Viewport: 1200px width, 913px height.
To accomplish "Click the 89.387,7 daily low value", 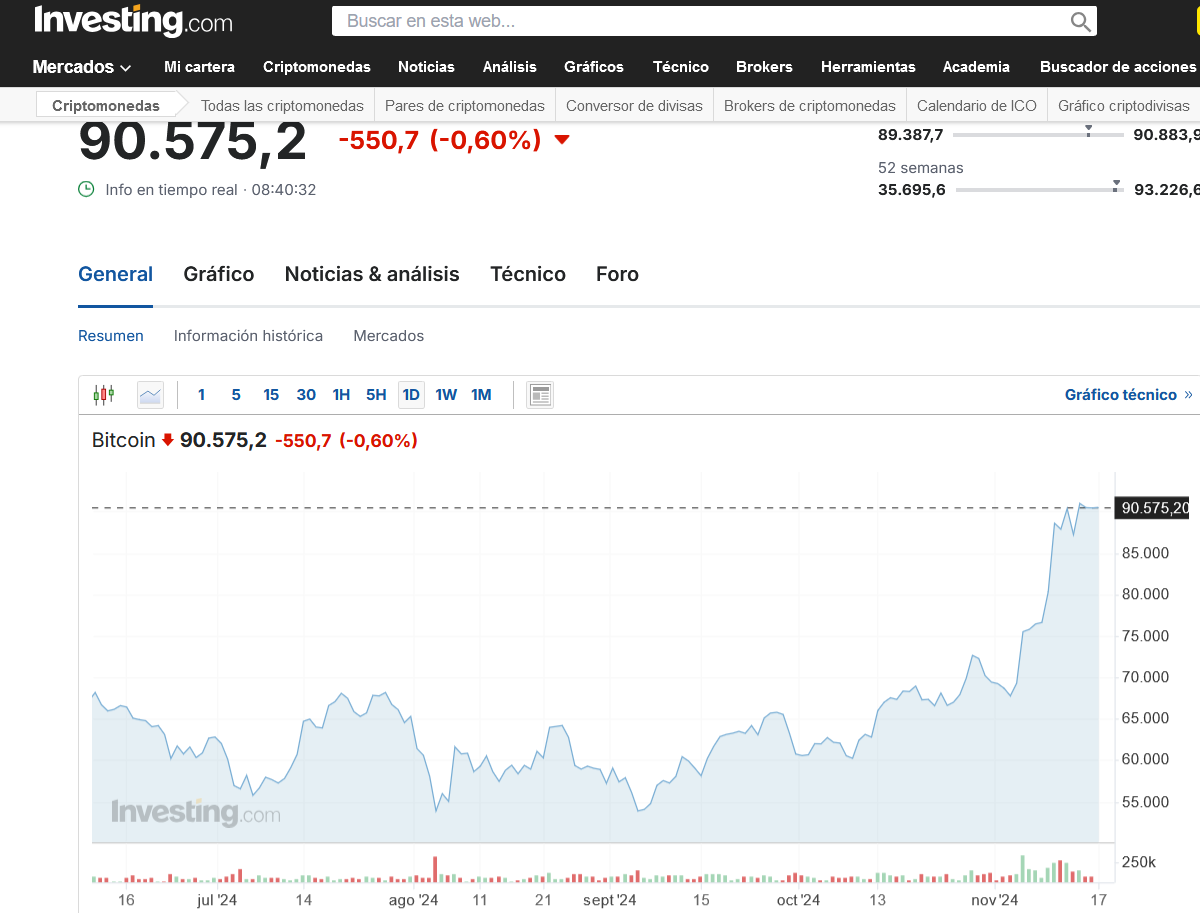I will click(x=911, y=134).
